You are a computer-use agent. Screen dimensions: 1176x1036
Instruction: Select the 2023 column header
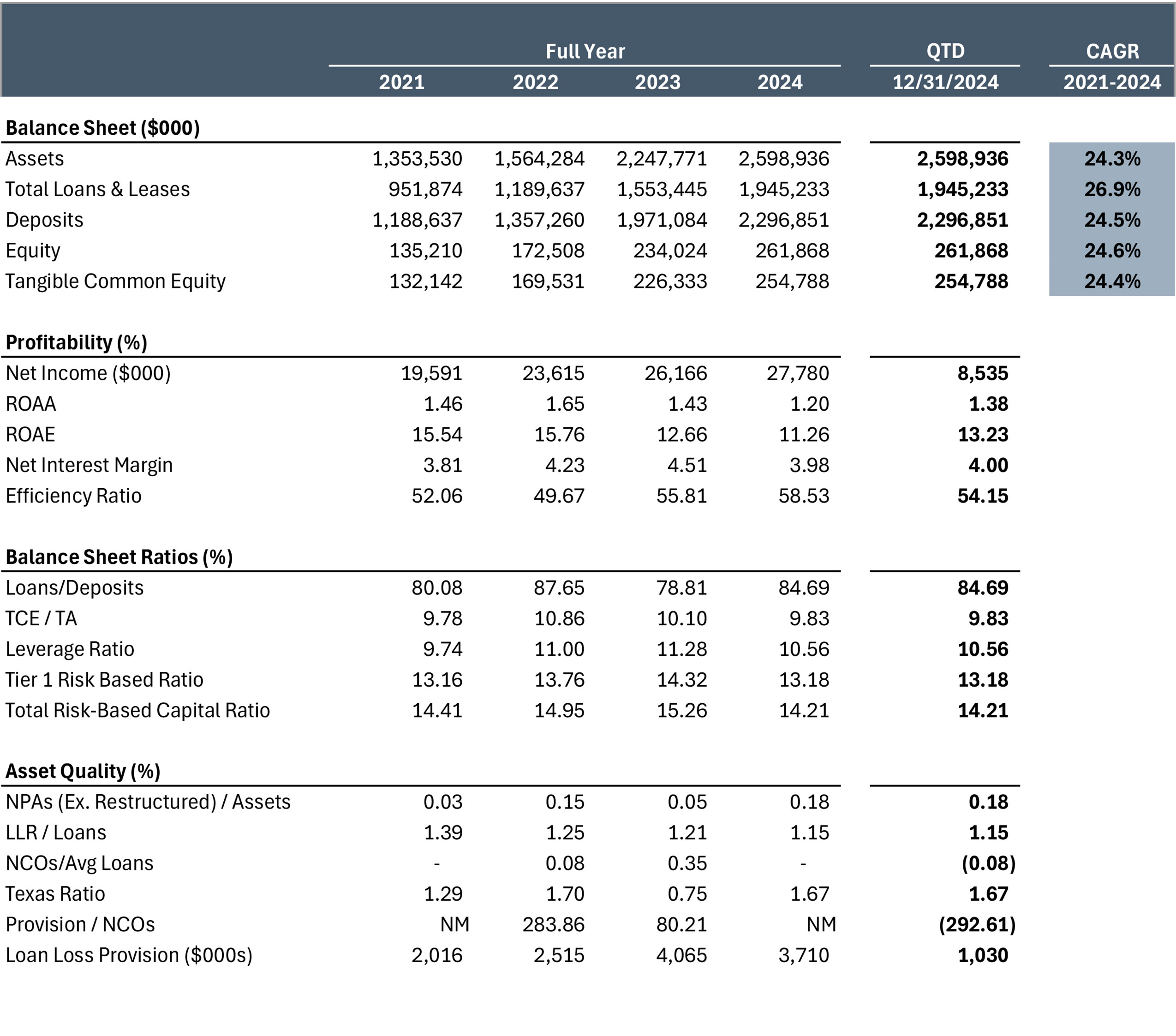point(657,82)
